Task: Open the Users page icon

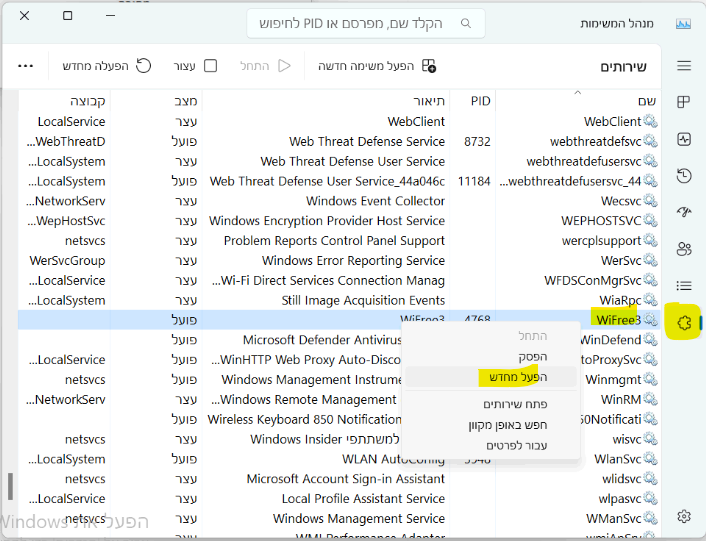Action: [x=684, y=249]
